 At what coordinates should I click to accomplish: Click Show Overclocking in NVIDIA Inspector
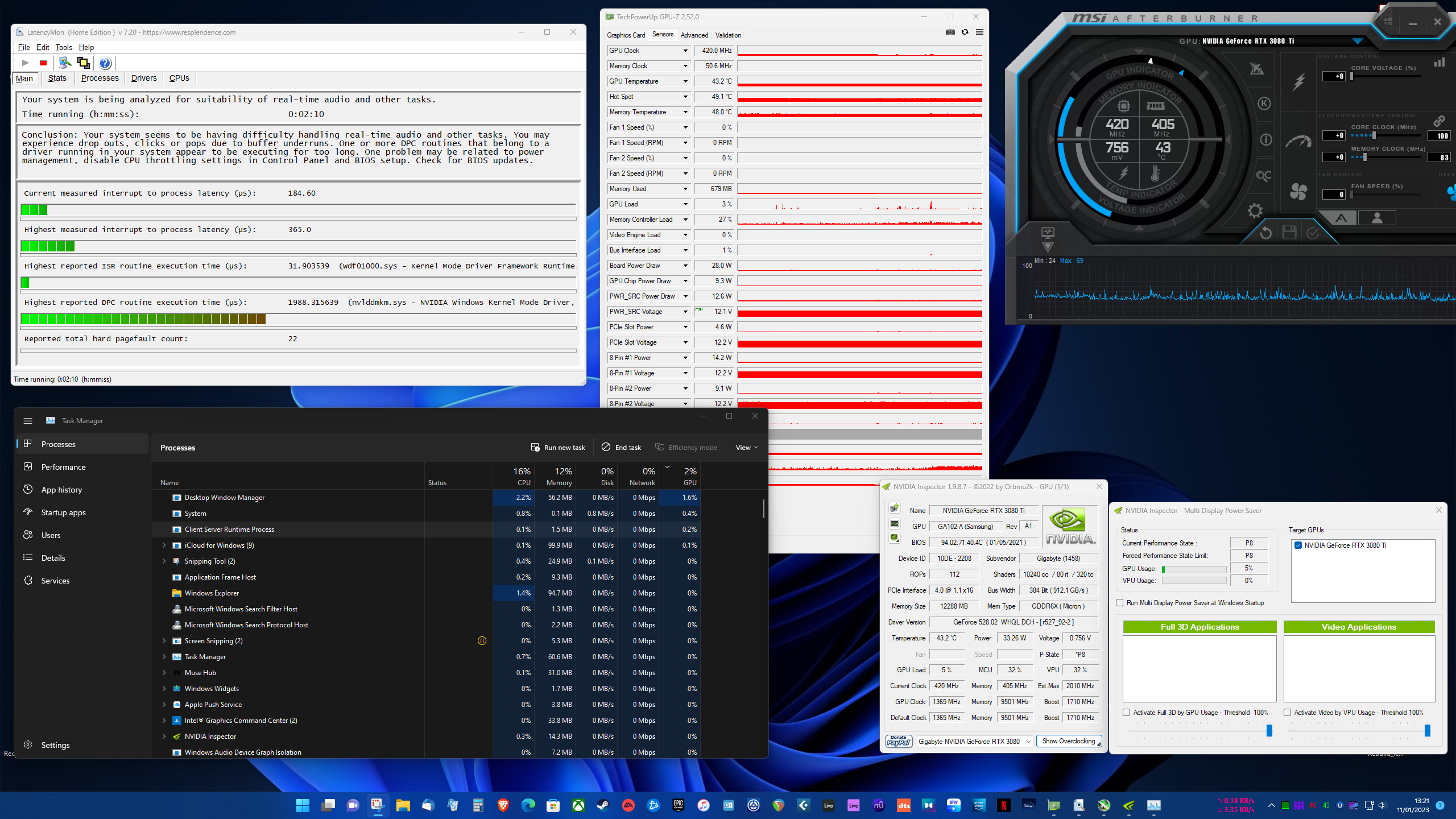coord(1069,742)
